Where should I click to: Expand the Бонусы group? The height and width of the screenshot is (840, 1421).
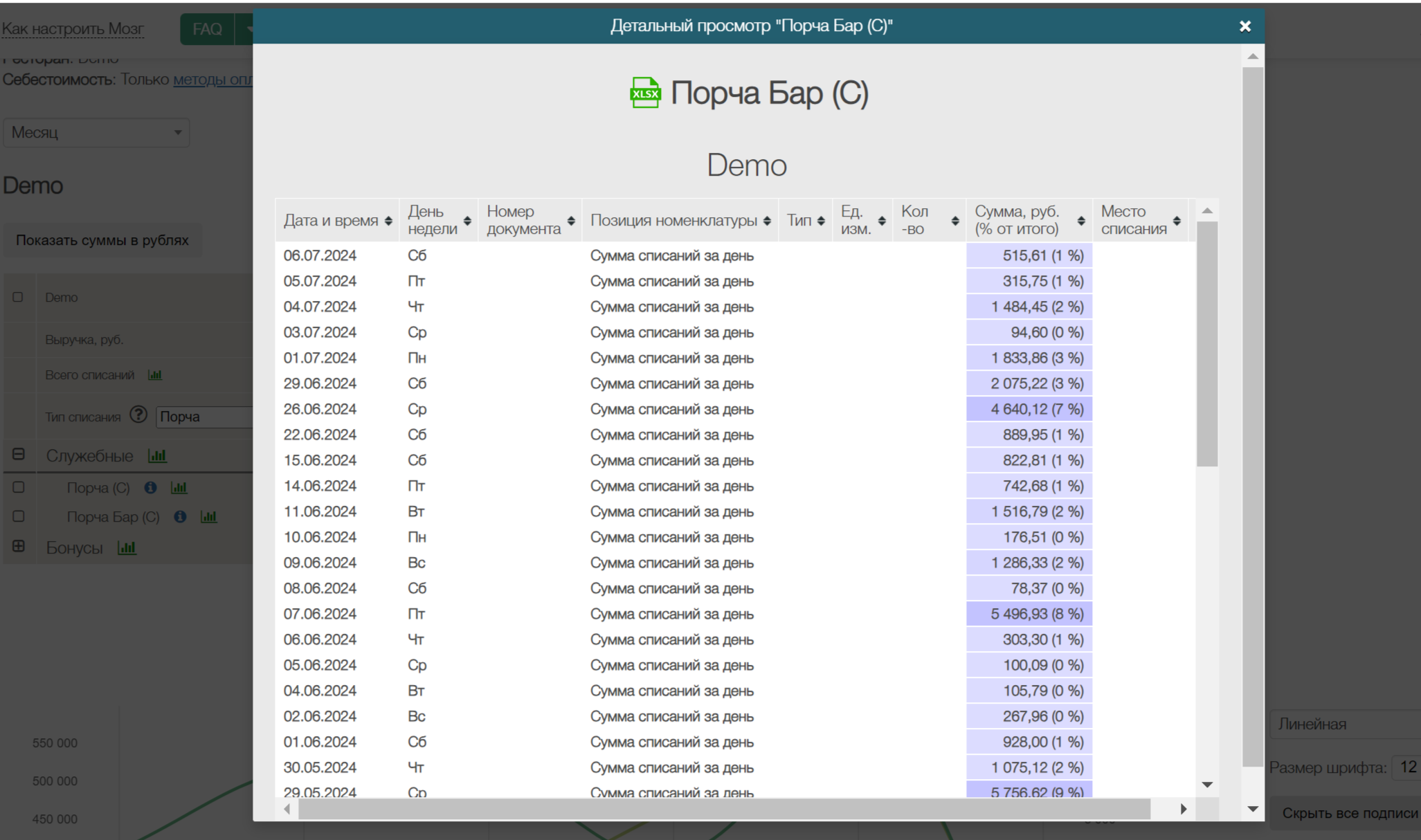click(x=19, y=546)
